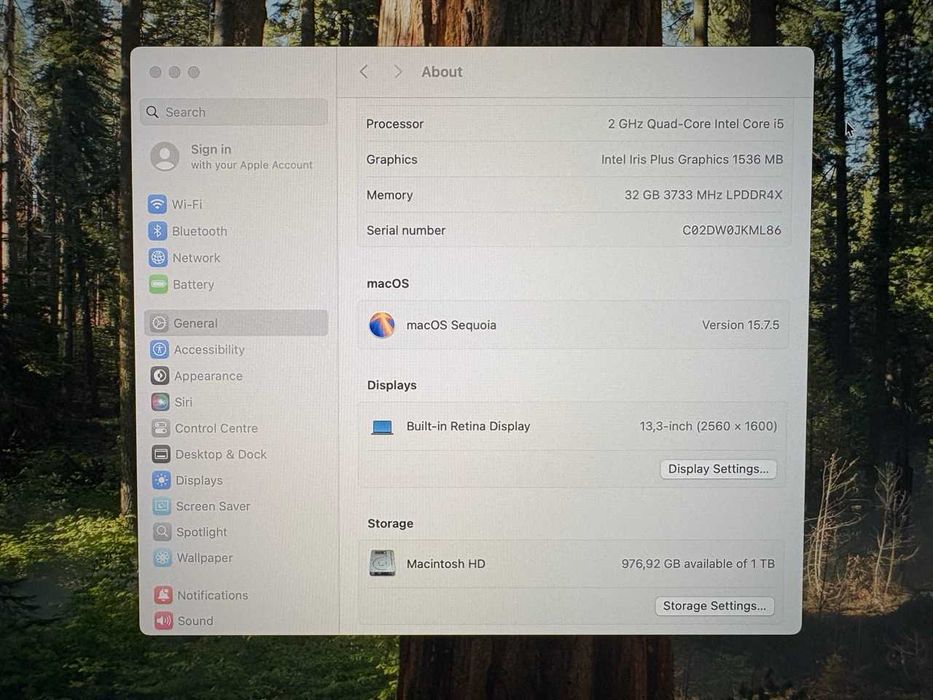933x700 pixels.
Task: Click the search magnifier icon in Search field
Action: click(x=152, y=112)
